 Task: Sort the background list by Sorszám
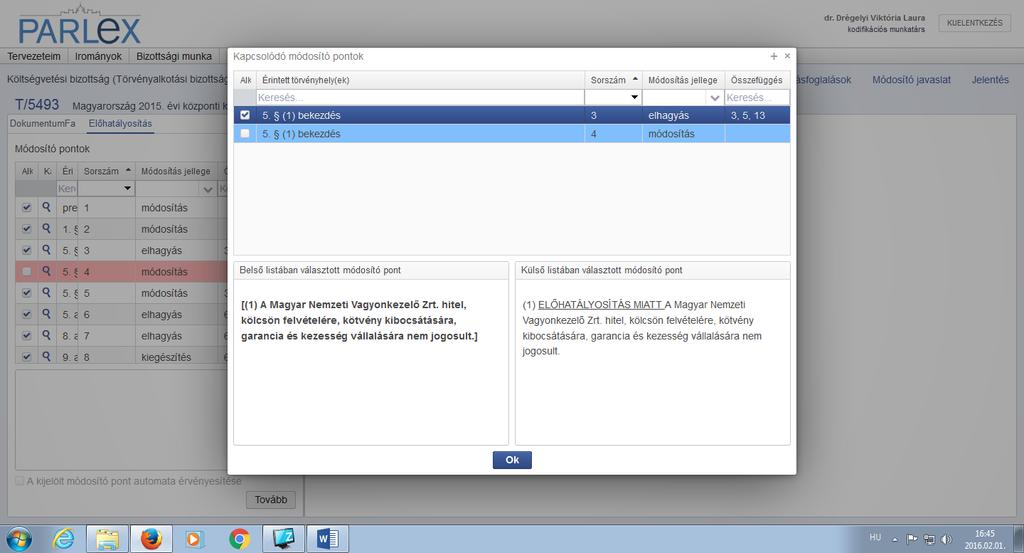(x=107, y=171)
